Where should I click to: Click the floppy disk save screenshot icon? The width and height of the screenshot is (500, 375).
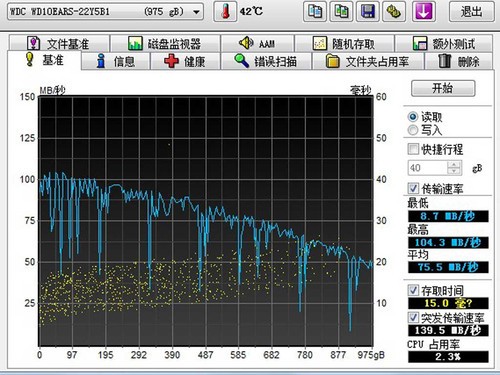point(368,12)
